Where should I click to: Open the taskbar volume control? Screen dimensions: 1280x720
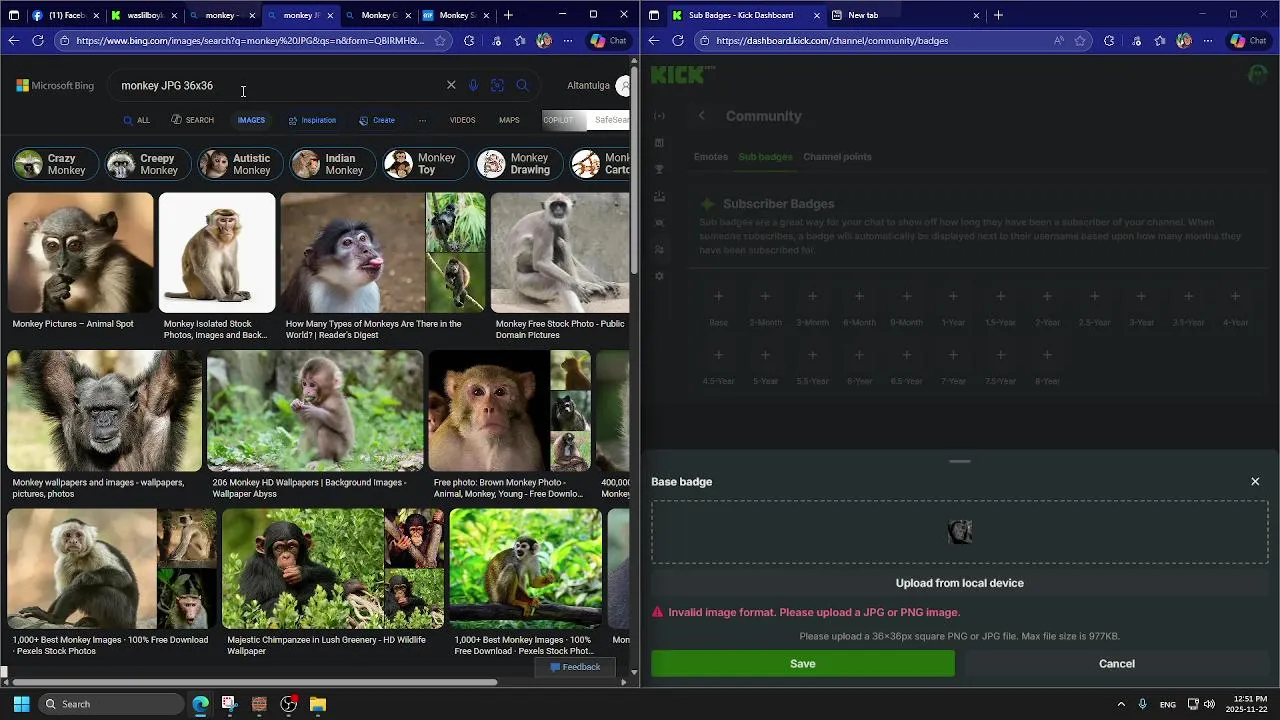click(x=1209, y=704)
